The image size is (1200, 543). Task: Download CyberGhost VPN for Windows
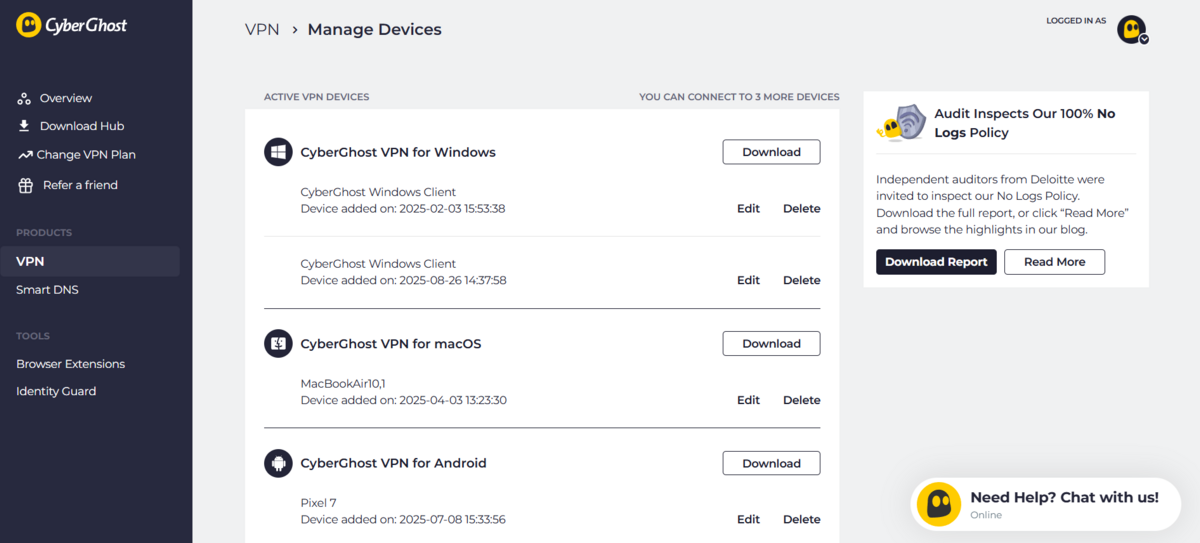tap(771, 152)
